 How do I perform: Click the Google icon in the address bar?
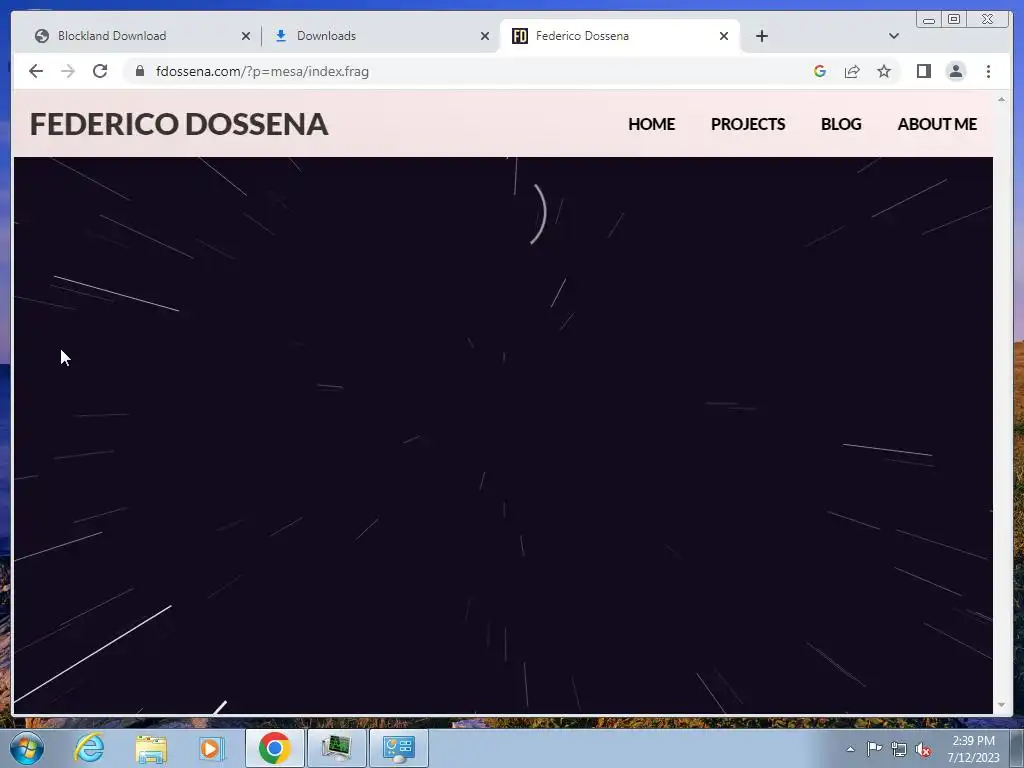(820, 71)
